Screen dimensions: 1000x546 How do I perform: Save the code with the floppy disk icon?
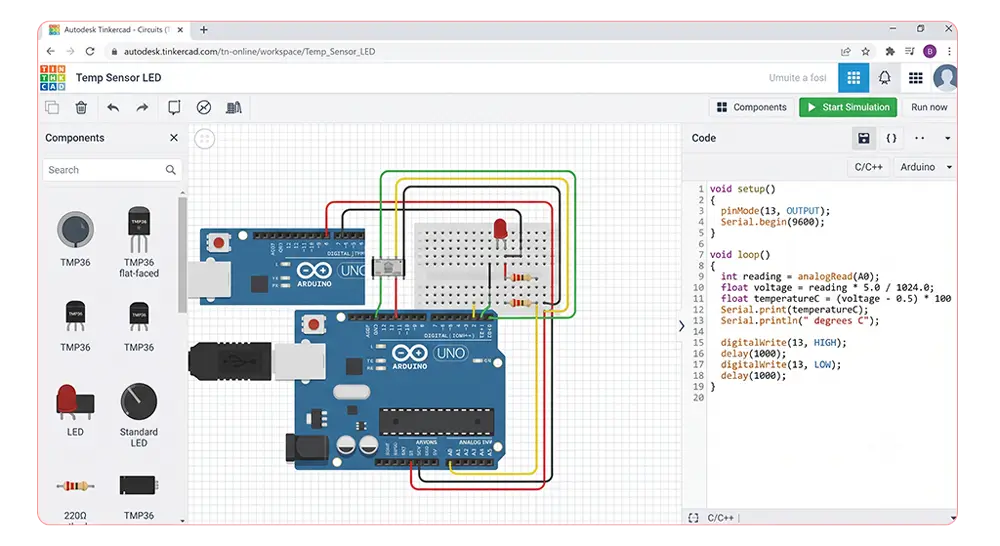click(864, 138)
